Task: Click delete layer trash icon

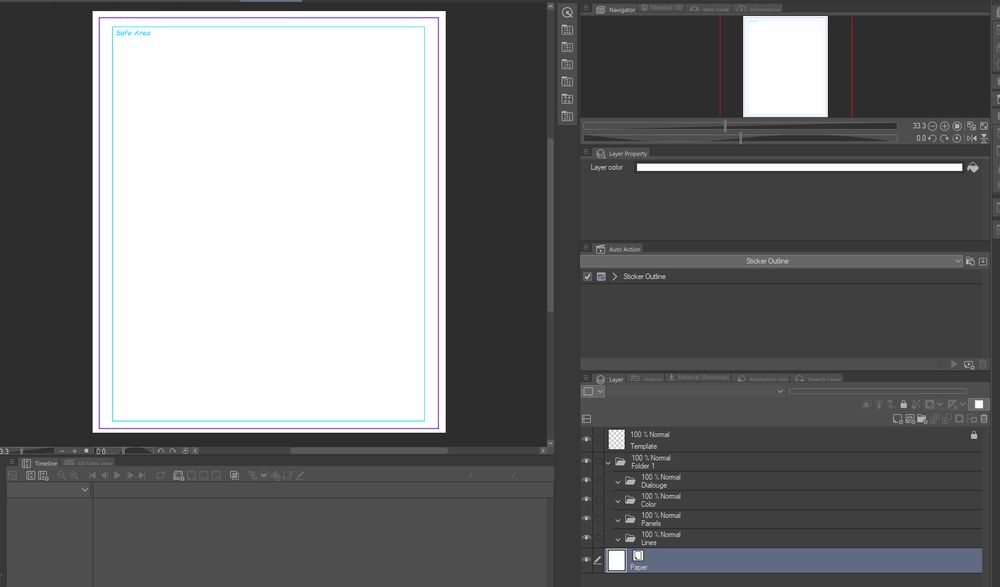Action: click(984, 419)
